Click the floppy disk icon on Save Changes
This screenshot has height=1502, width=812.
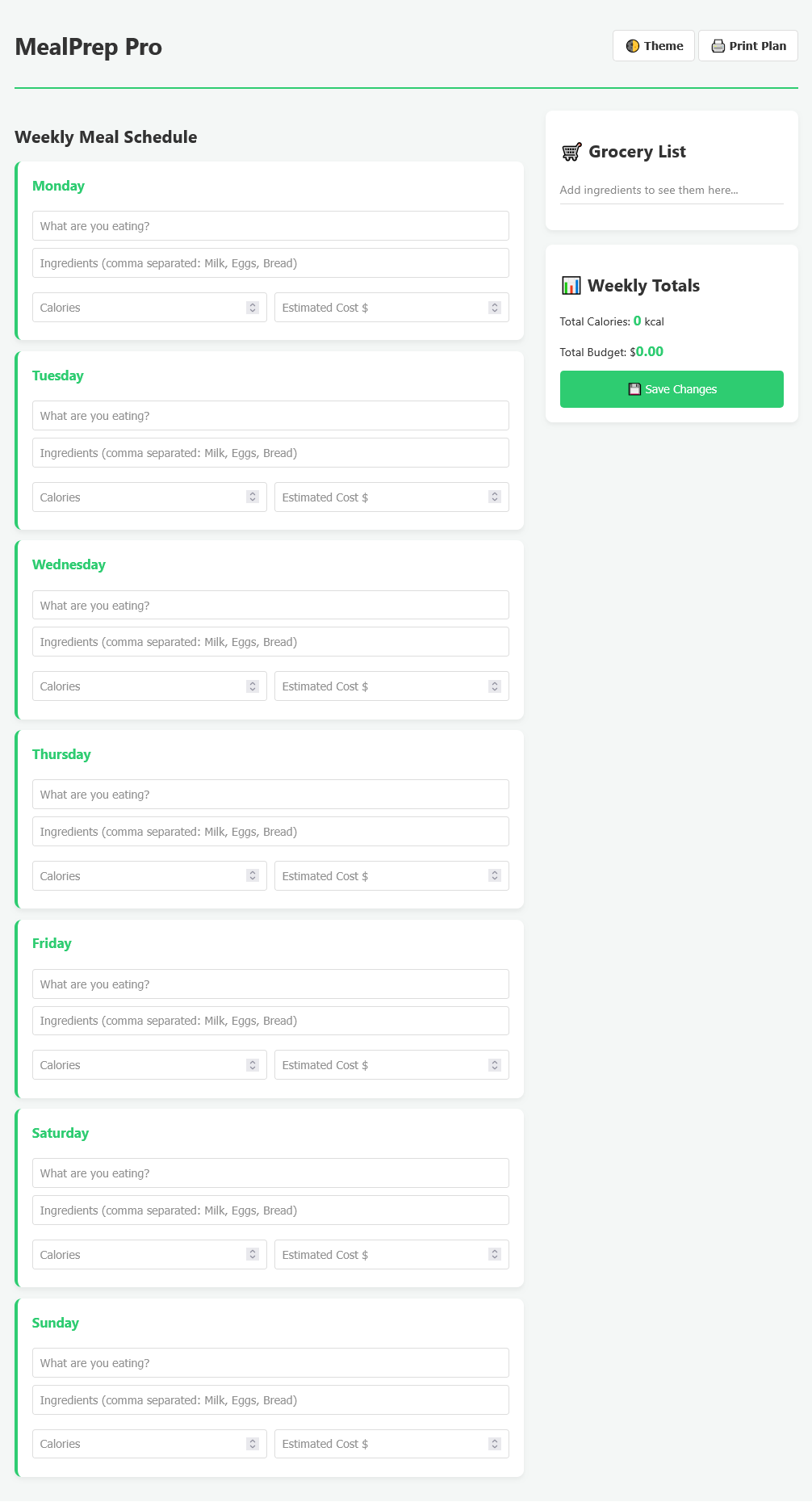pyautogui.click(x=634, y=389)
